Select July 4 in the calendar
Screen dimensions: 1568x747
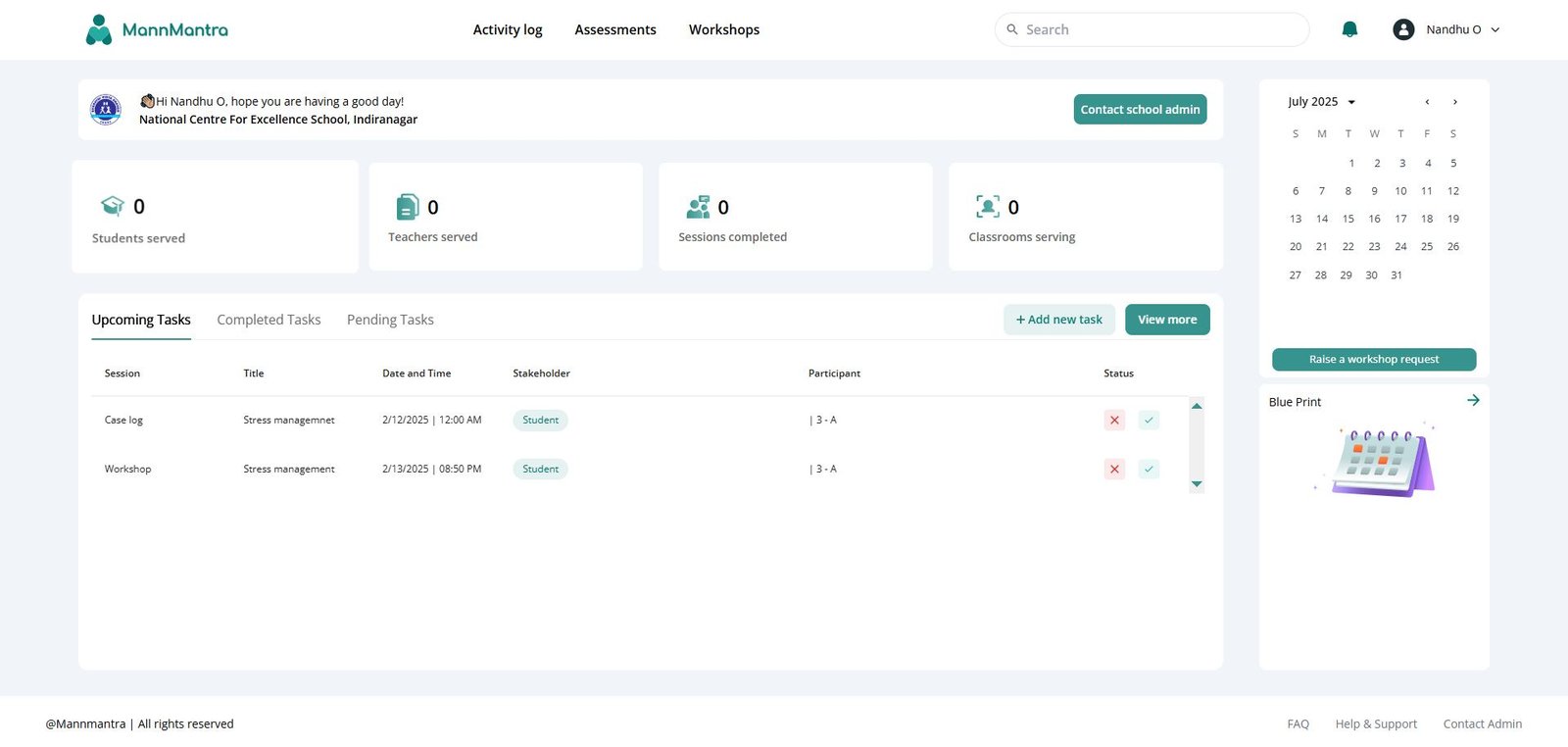[x=1428, y=163]
